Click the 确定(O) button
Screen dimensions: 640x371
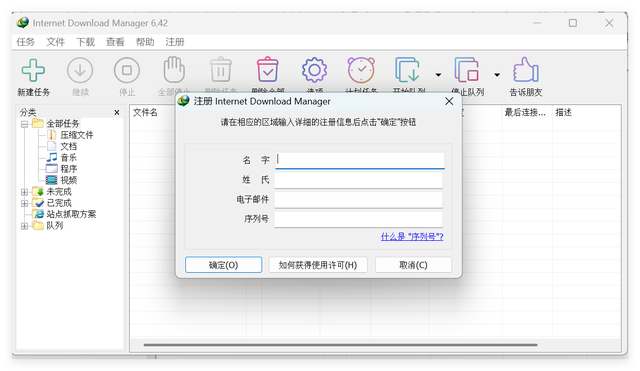click(x=223, y=265)
